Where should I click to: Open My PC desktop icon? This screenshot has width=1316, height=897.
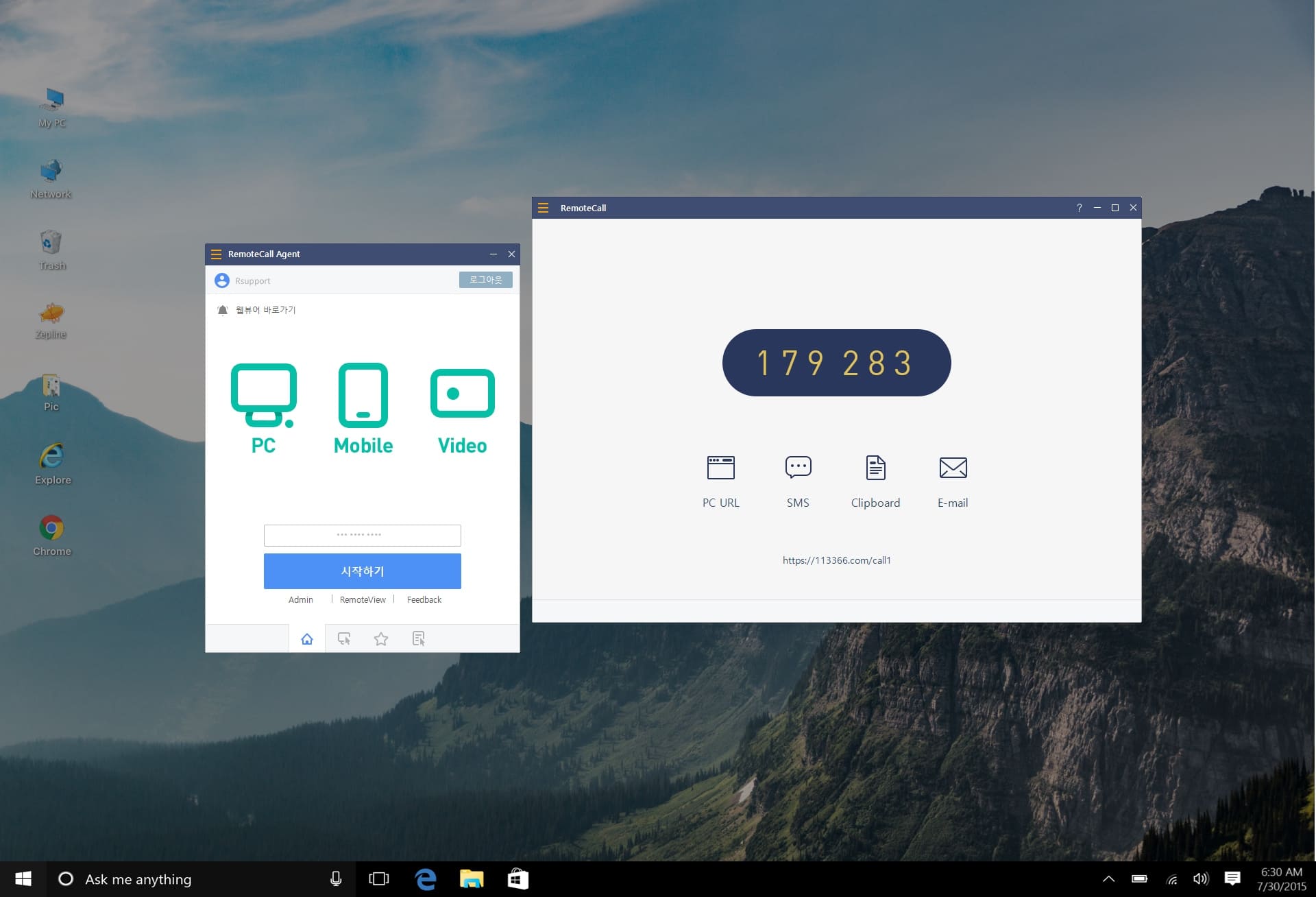[x=52, y=108]
